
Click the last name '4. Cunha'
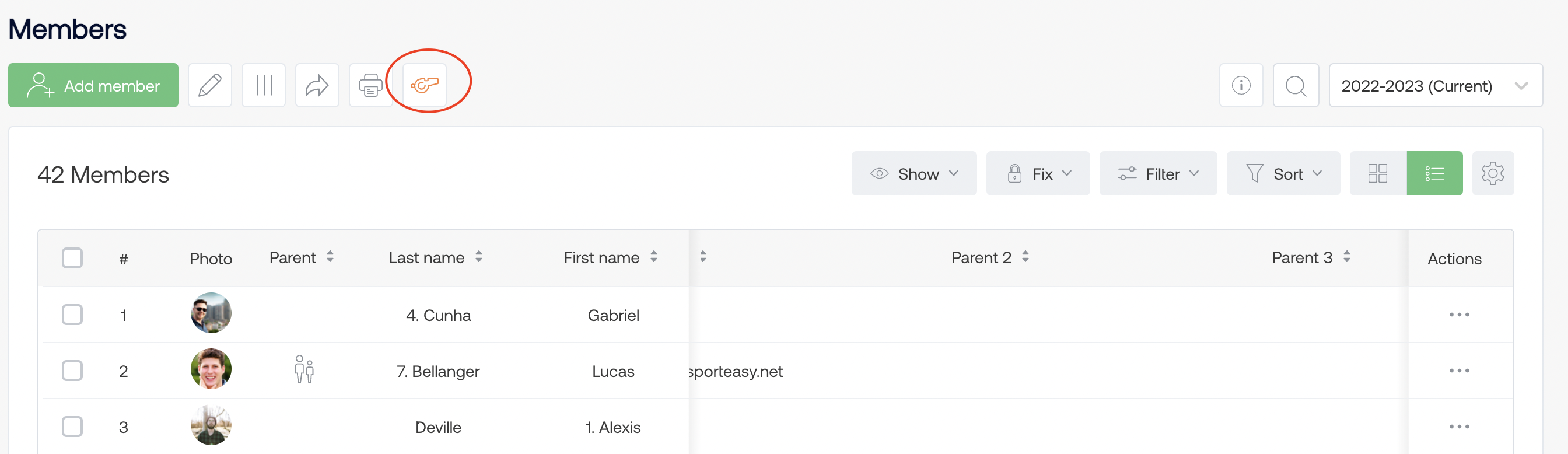tap(438, 315)
